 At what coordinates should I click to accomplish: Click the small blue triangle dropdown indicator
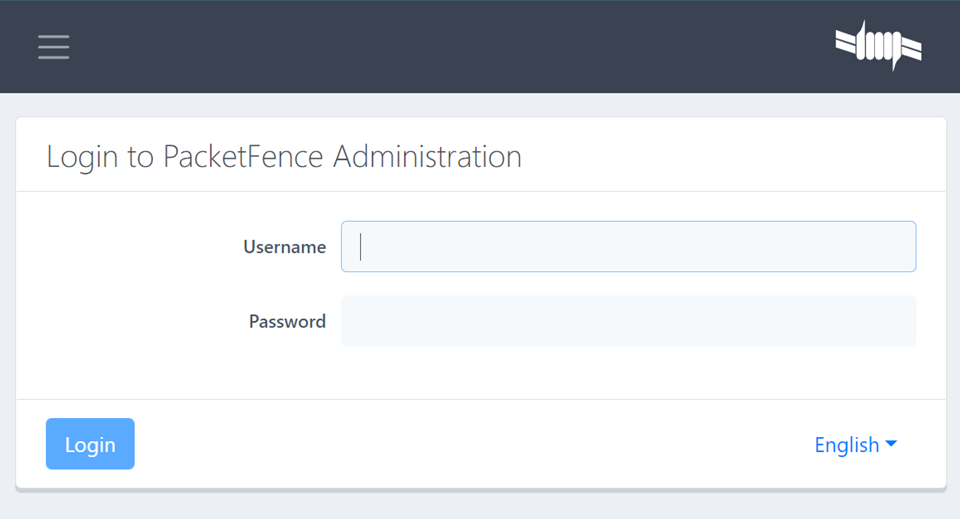coord(891,444)
